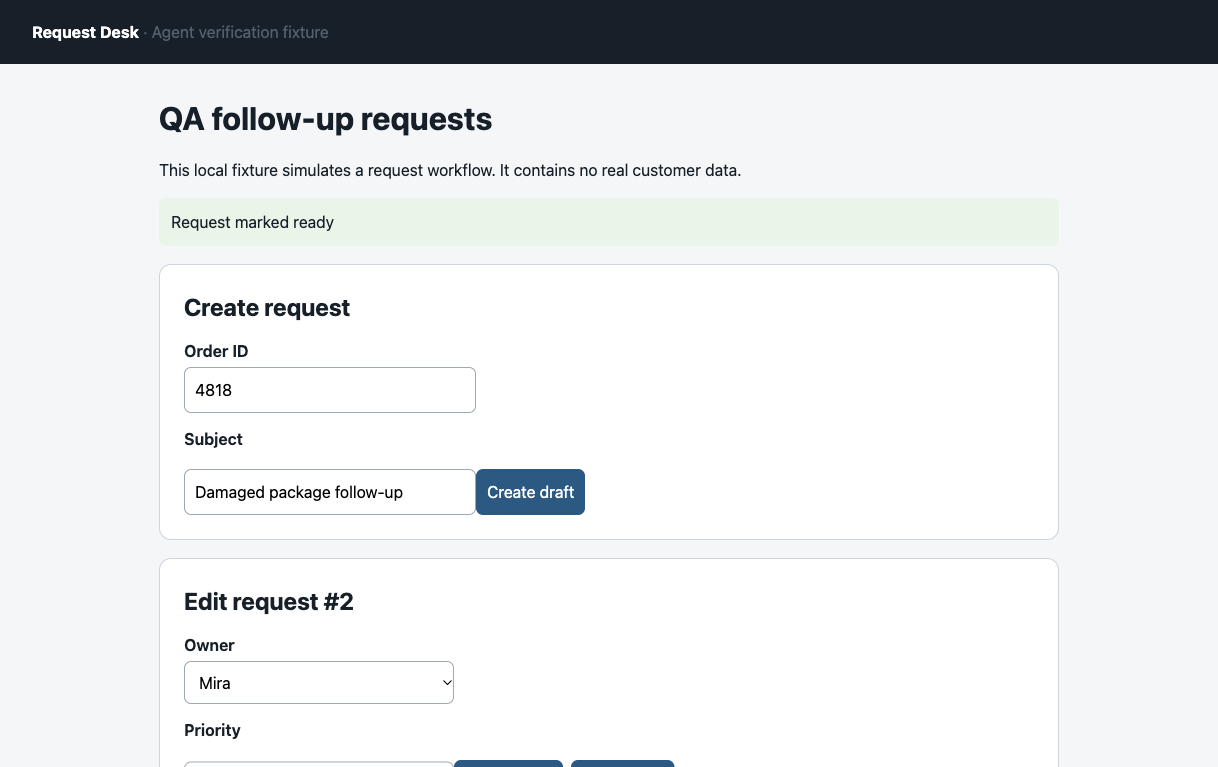
Task: Click the Order ID label
Action: click(216, 351)
